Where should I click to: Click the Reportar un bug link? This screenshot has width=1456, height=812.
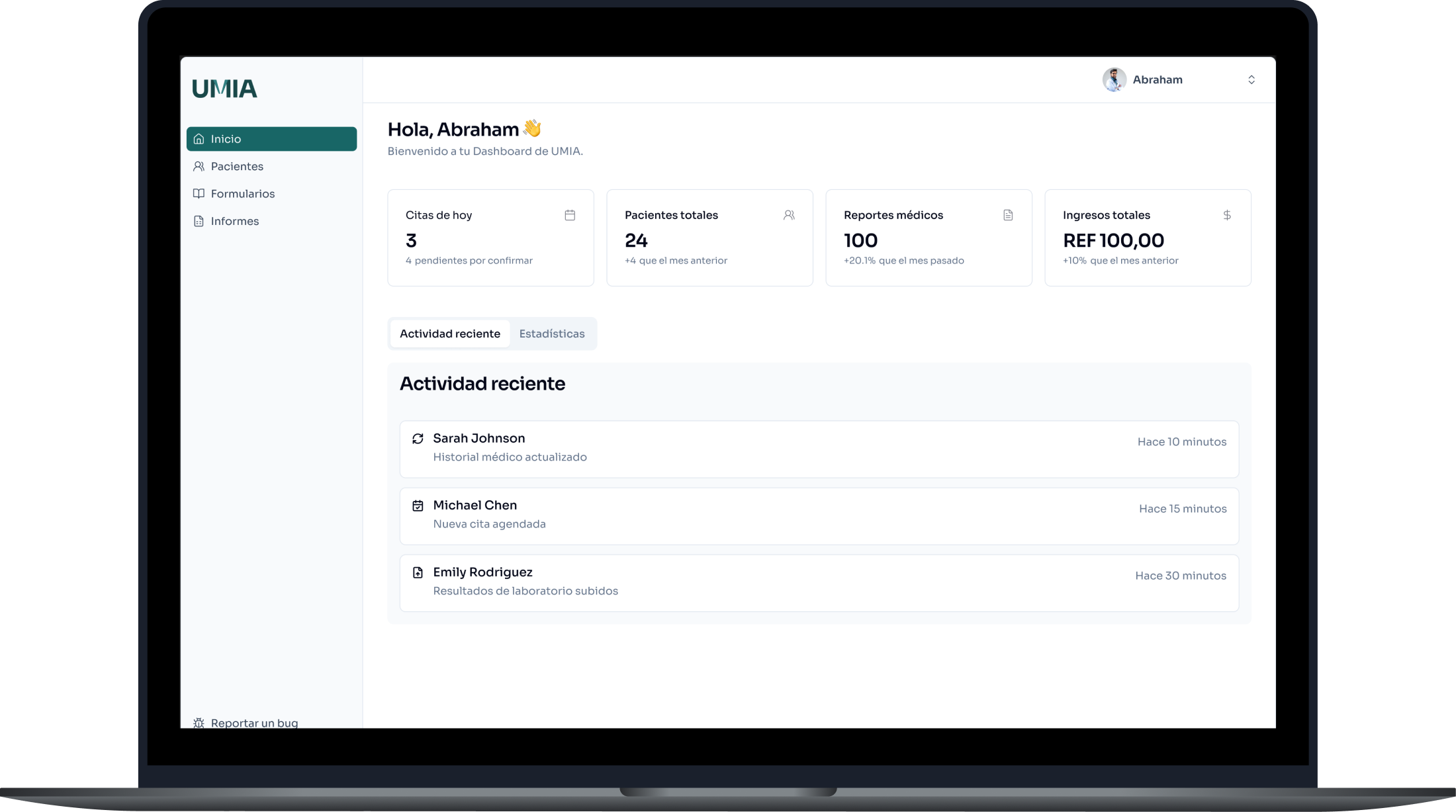[x=254, y=722]
